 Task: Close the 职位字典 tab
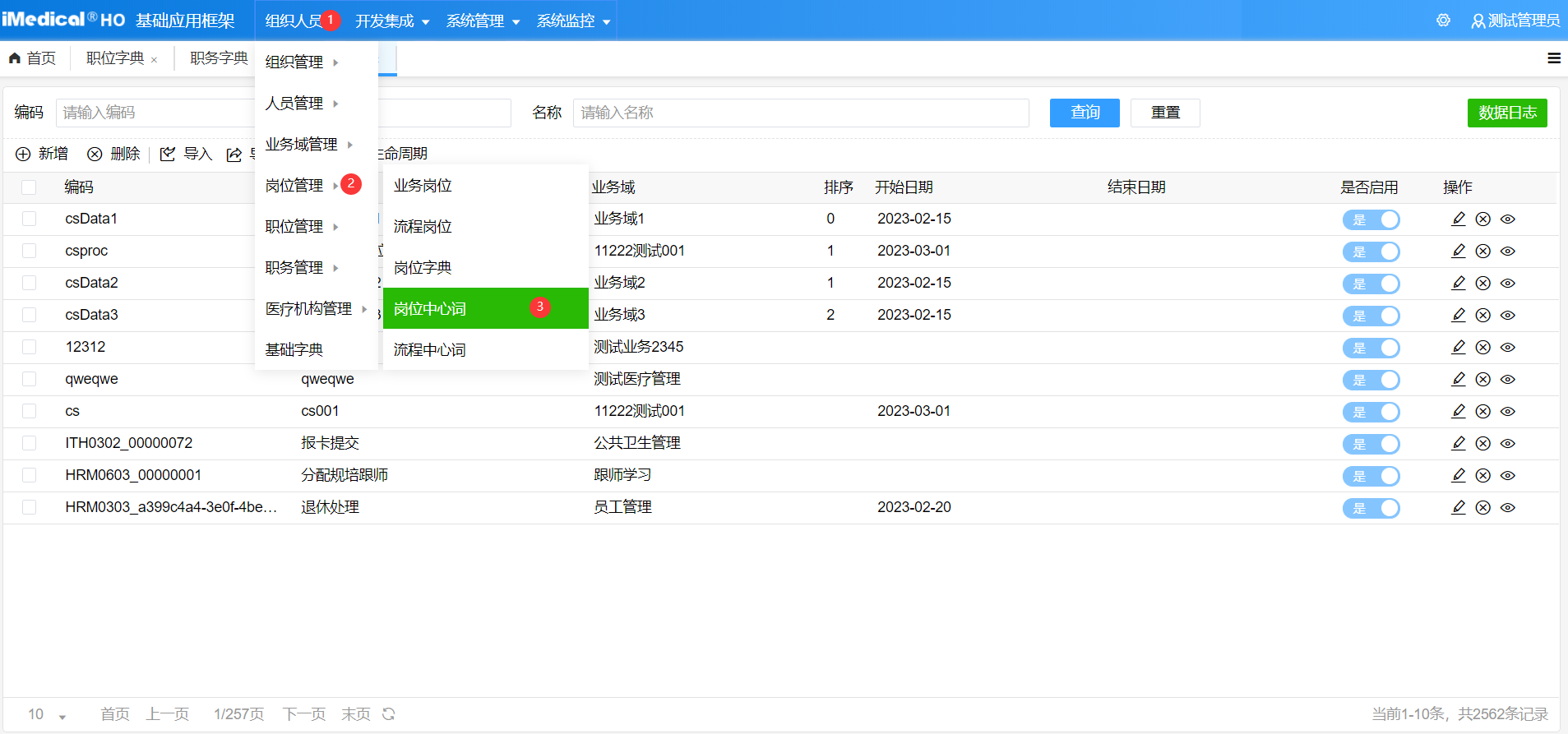click(x=154, y=60)
